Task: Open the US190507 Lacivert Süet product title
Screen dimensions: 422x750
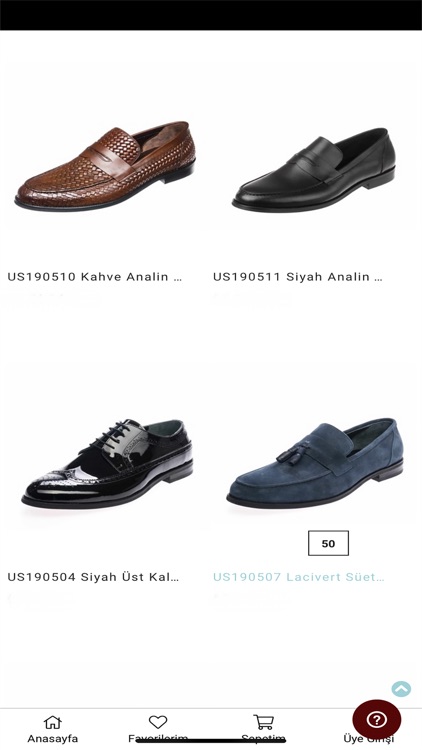Action: click(299, 577)
